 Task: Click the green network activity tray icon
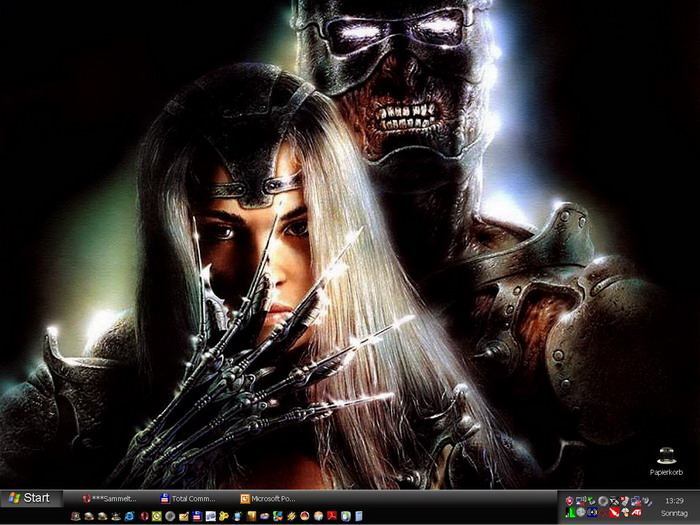click(x=570, y=512)
